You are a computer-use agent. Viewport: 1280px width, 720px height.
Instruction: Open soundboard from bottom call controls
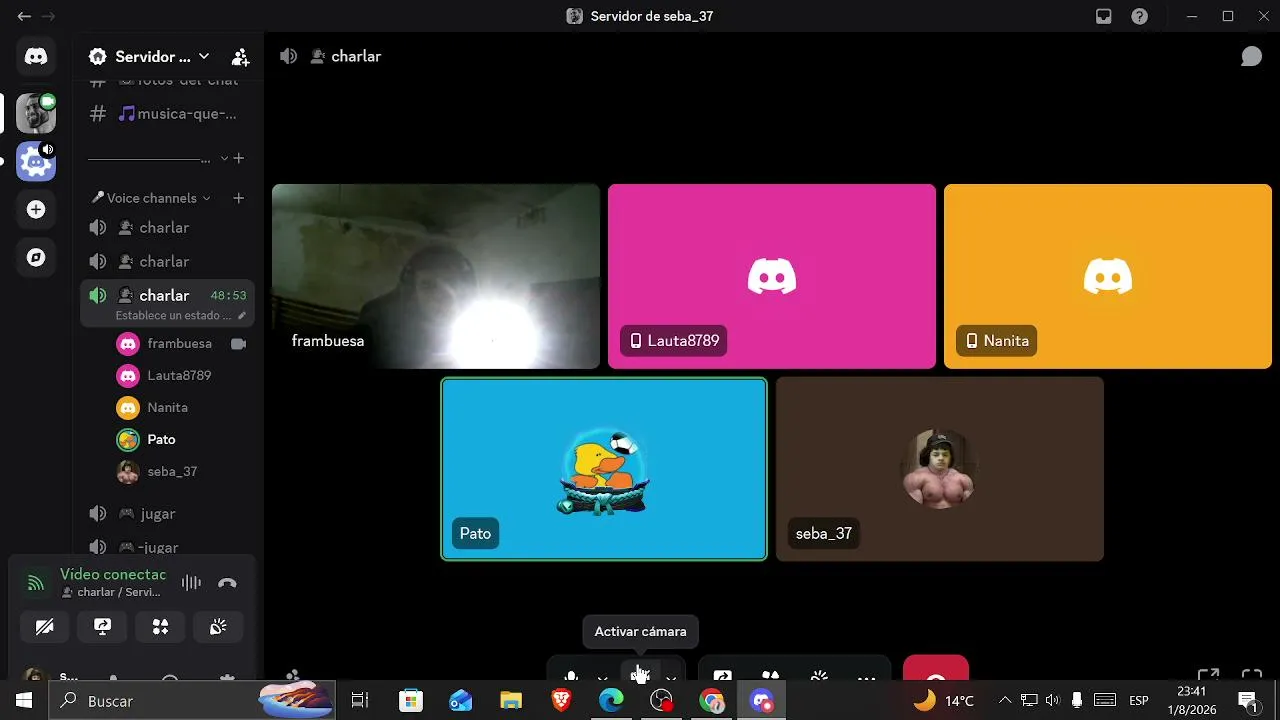tap(819, 676)
